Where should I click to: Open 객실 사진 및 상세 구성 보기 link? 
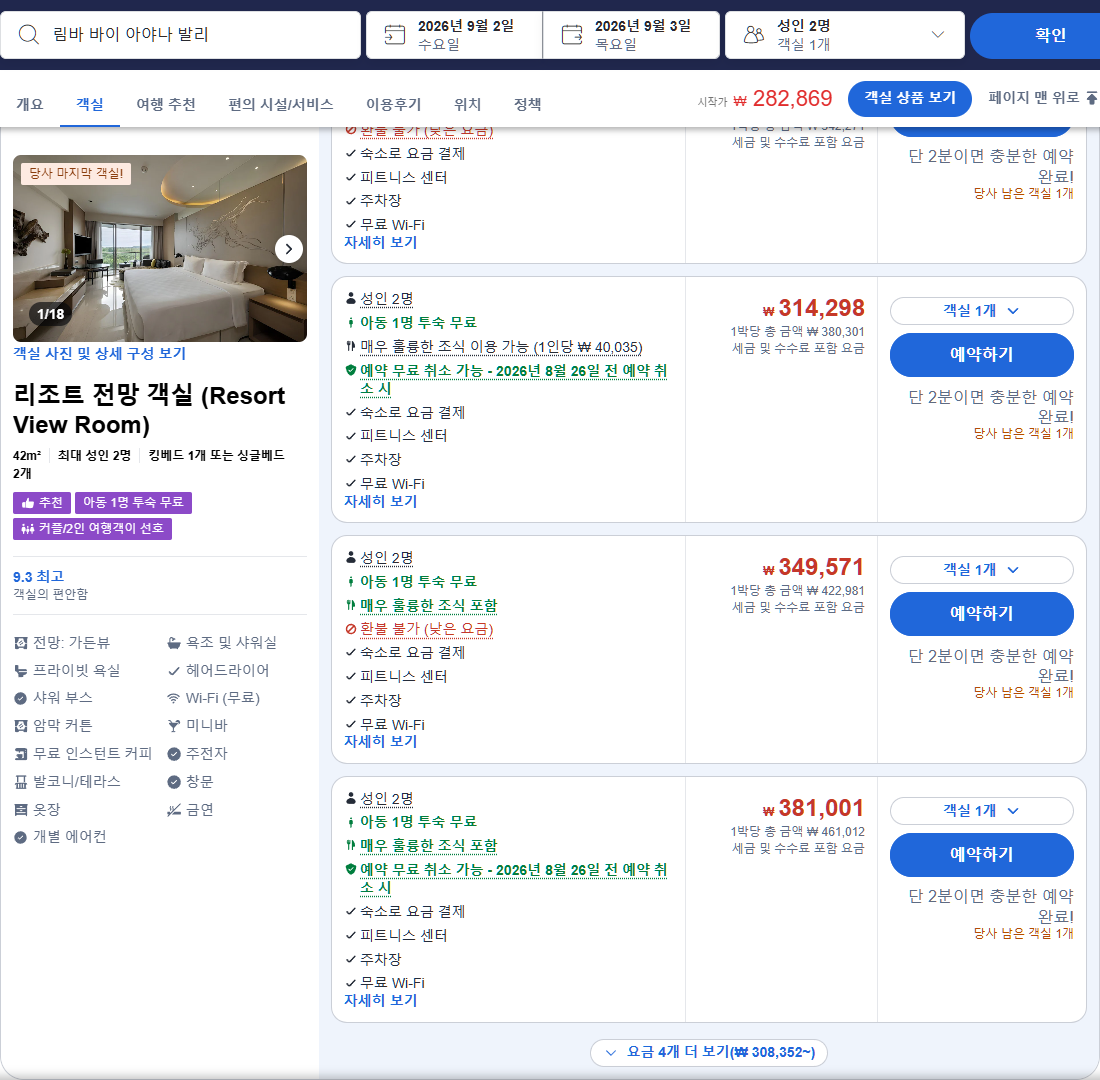point(100,354)
